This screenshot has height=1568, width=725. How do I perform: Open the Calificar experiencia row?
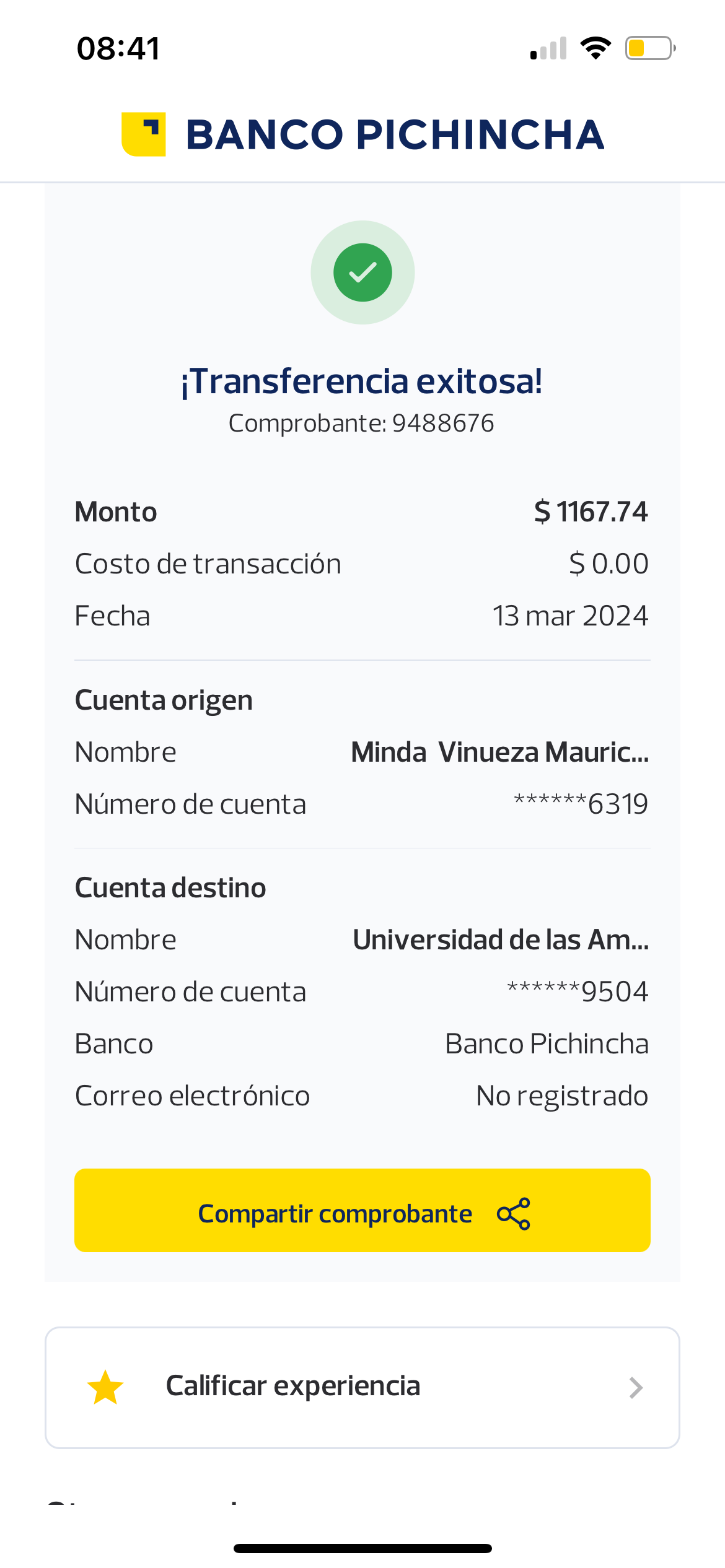point(362,1387)
